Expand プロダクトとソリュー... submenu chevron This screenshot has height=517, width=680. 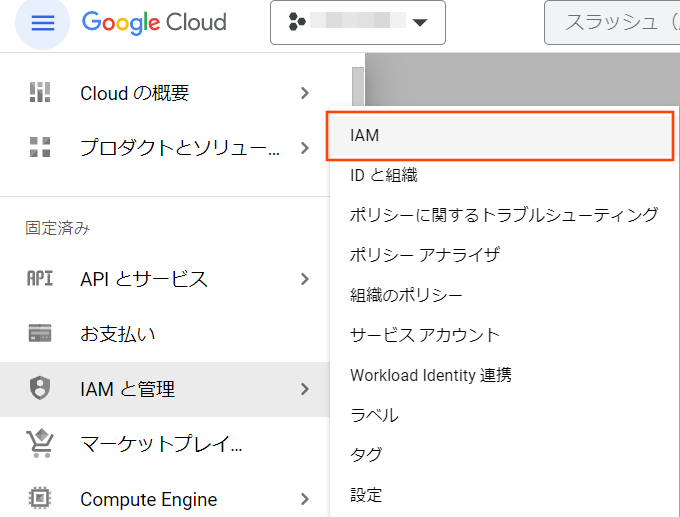pyautogui.click(x=305, y=148)
